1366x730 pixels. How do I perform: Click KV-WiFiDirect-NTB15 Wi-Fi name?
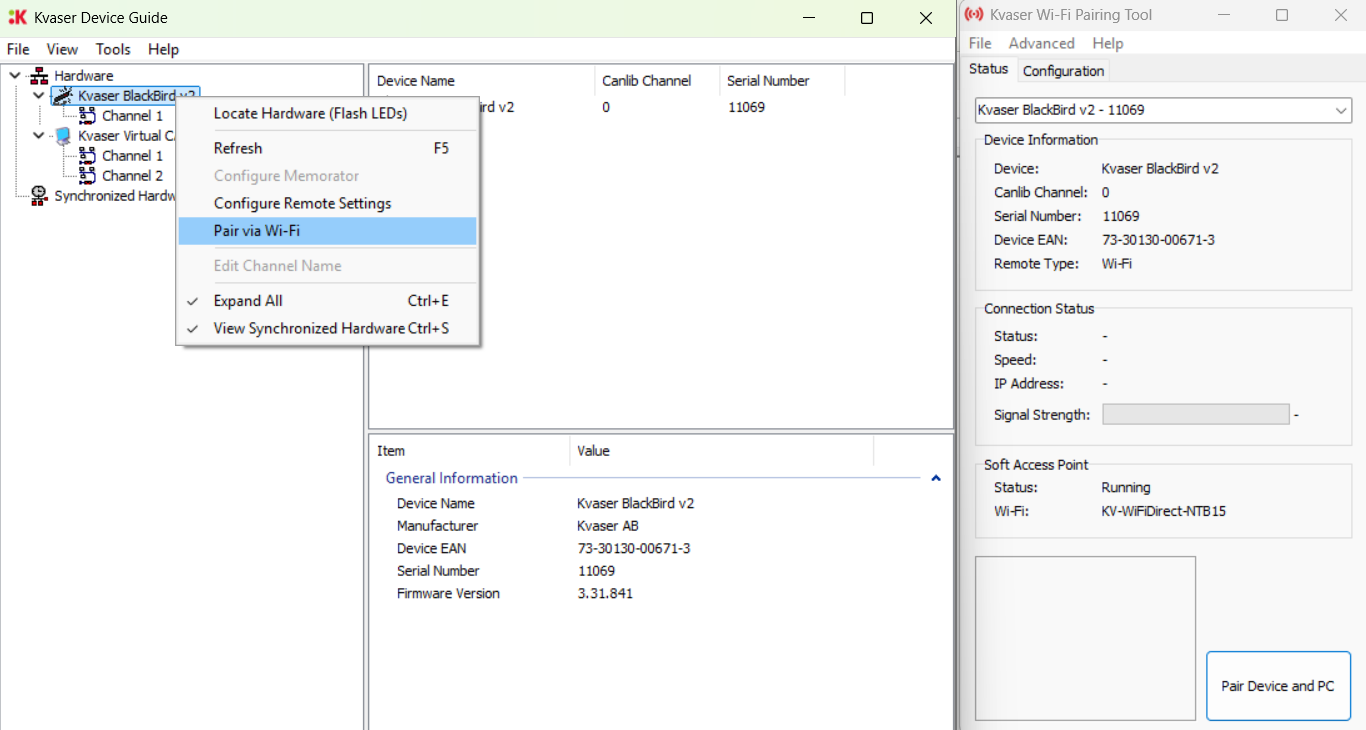(x=1163, y=511)
